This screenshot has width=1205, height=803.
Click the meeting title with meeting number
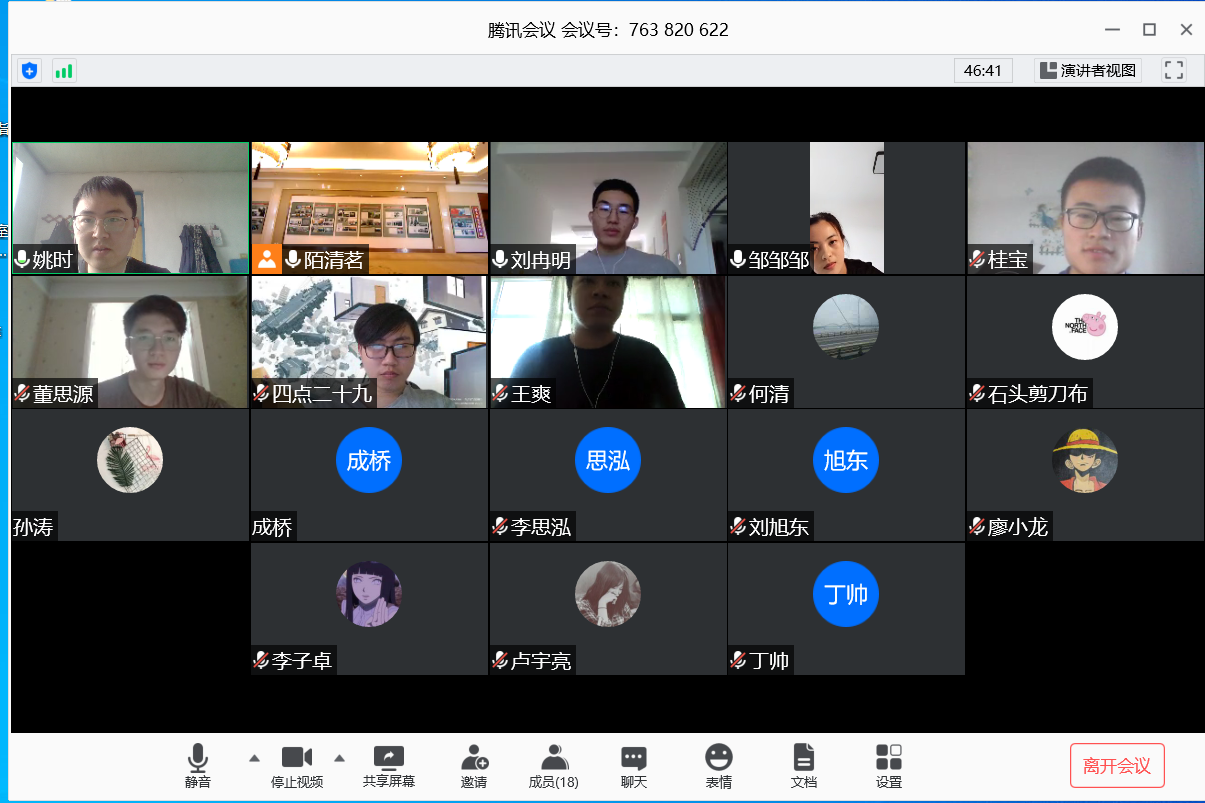tap(608, 30)
